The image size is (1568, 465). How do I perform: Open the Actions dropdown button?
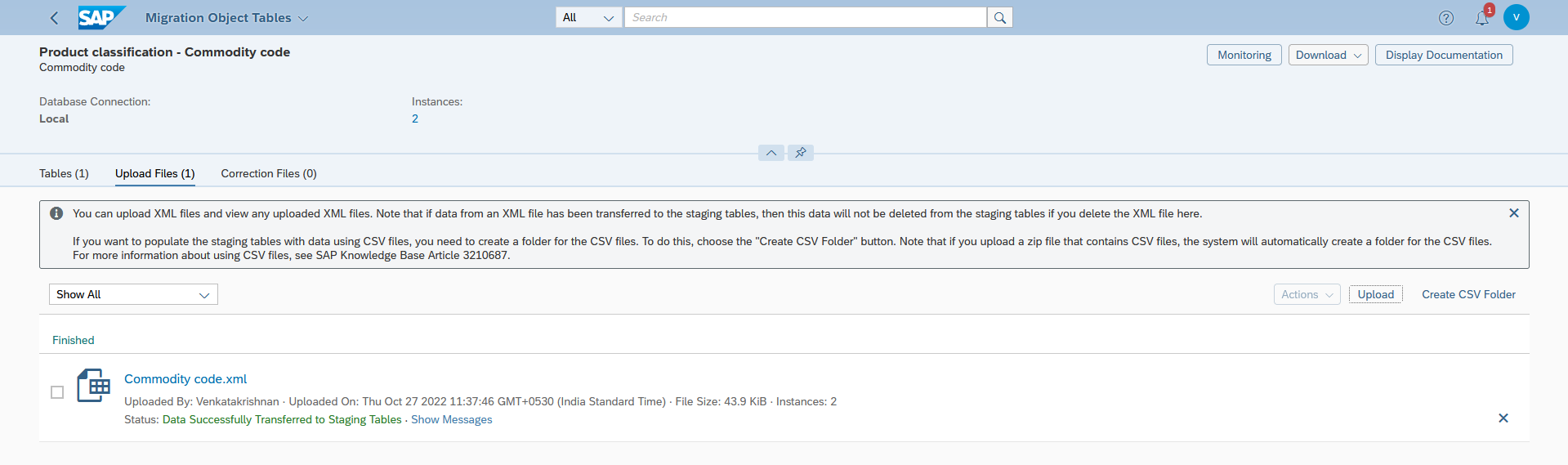[1307, 294]
